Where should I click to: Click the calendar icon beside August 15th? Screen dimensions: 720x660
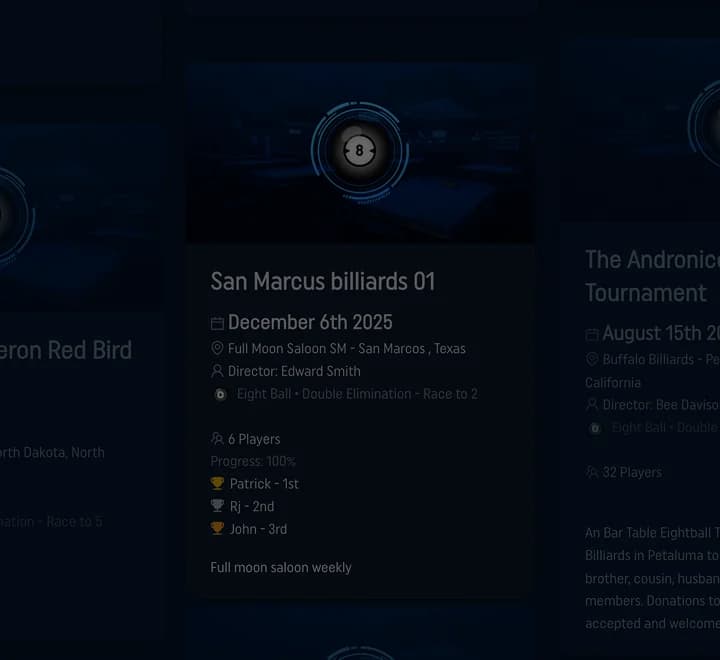[x=592, y=334]
